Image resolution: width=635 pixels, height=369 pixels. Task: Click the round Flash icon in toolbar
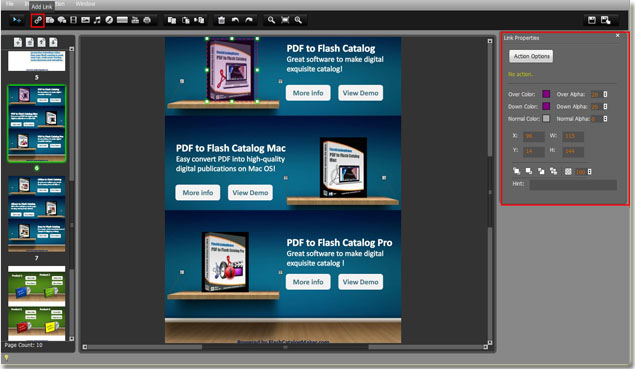[109, 20]
